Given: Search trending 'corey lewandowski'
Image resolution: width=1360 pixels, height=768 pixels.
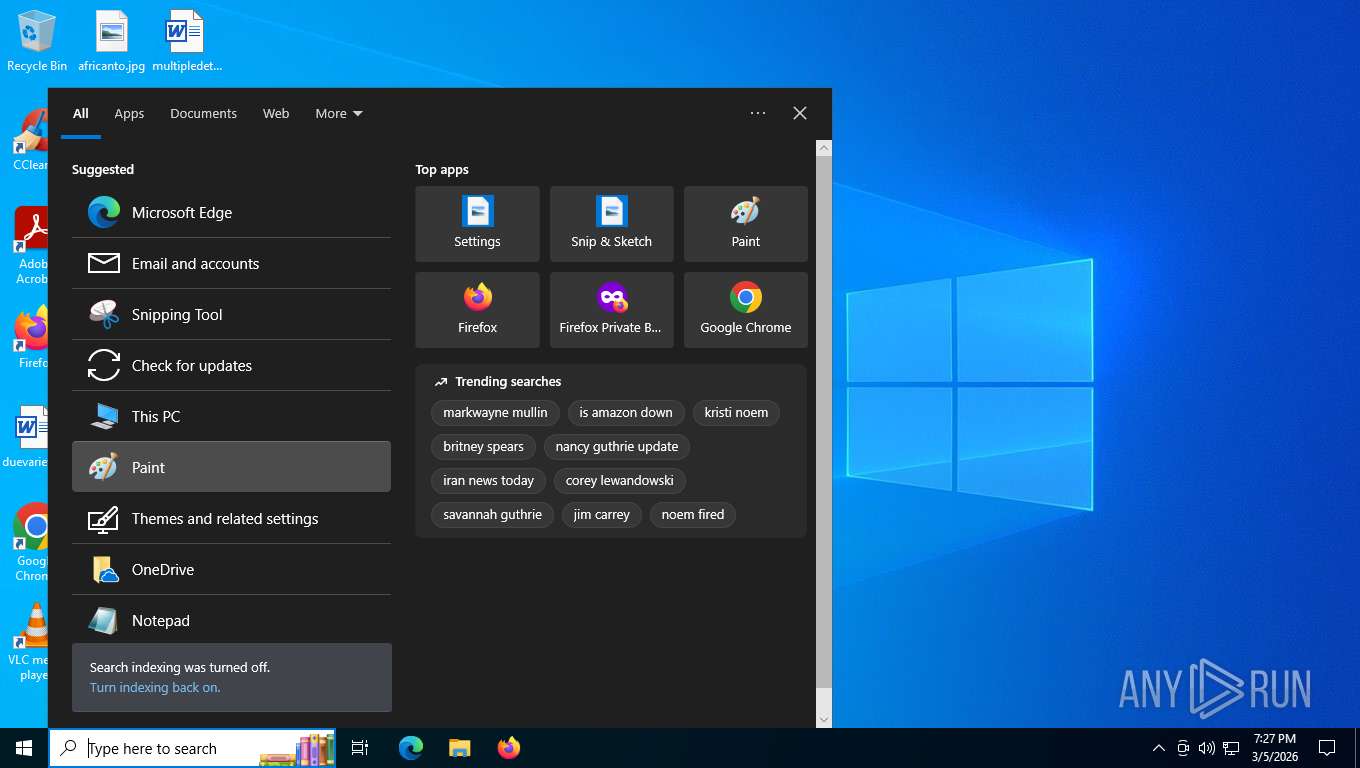Looking at the screenshot, I should pos(619,480).
